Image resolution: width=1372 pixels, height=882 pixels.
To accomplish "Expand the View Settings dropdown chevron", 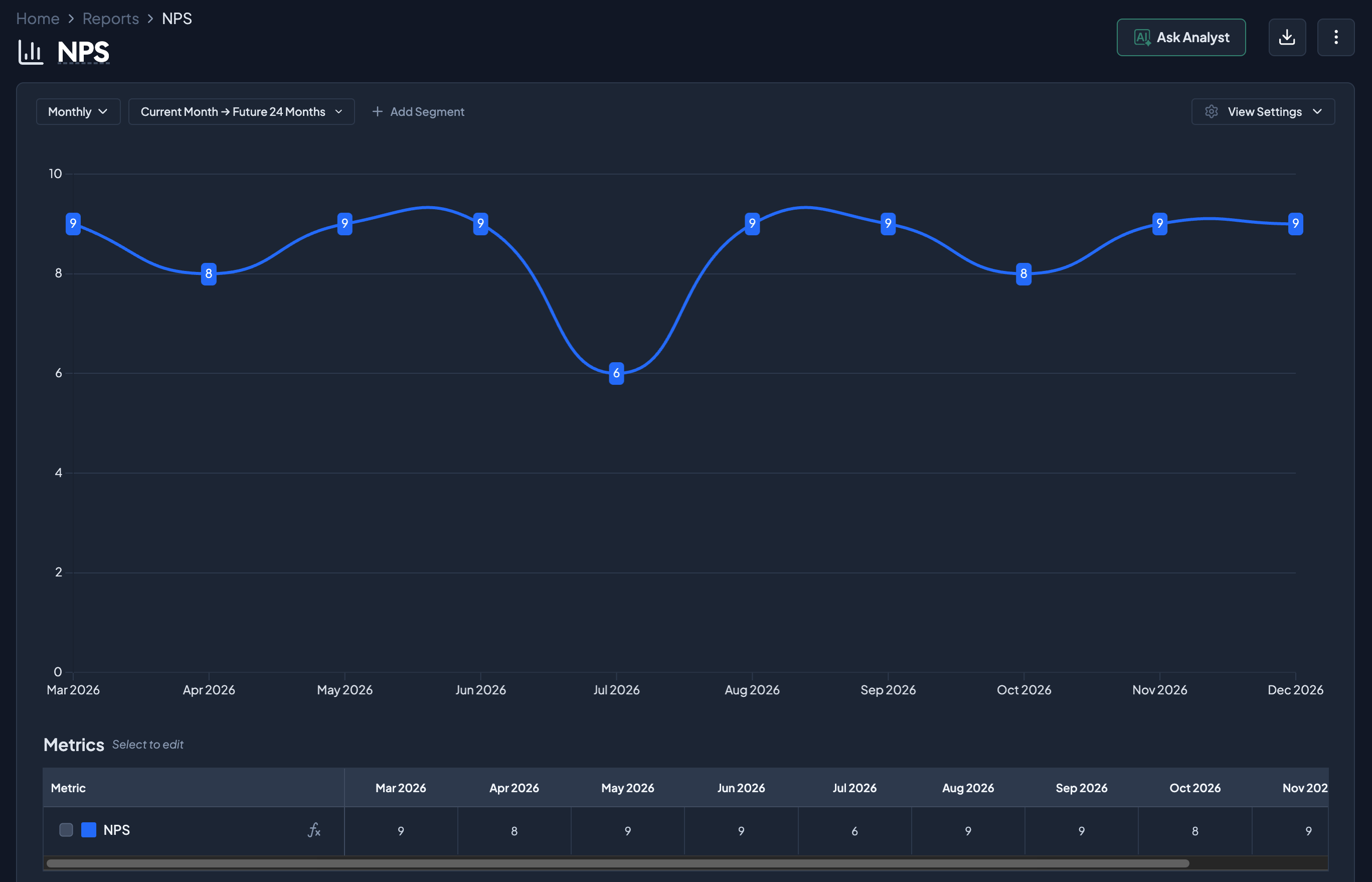I will click(1317, 112).
